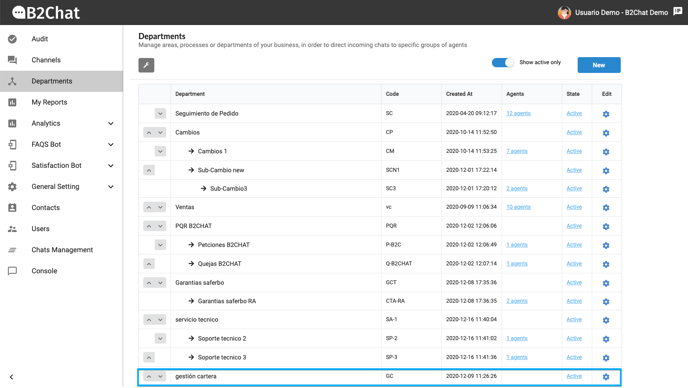Move Quejas B2CHAT up

(149, 264)
